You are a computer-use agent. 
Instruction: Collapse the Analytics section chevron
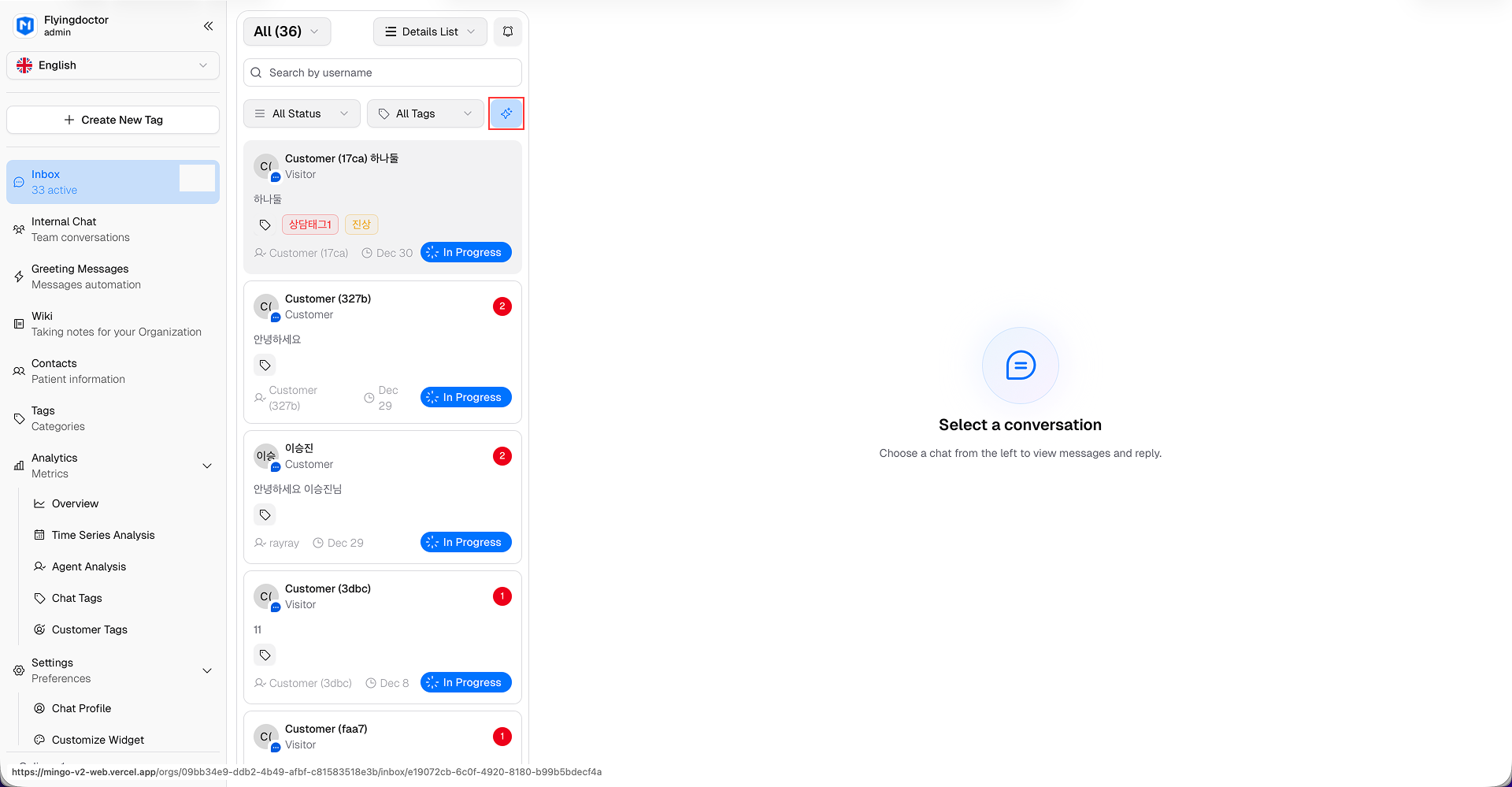pos(207,466)
